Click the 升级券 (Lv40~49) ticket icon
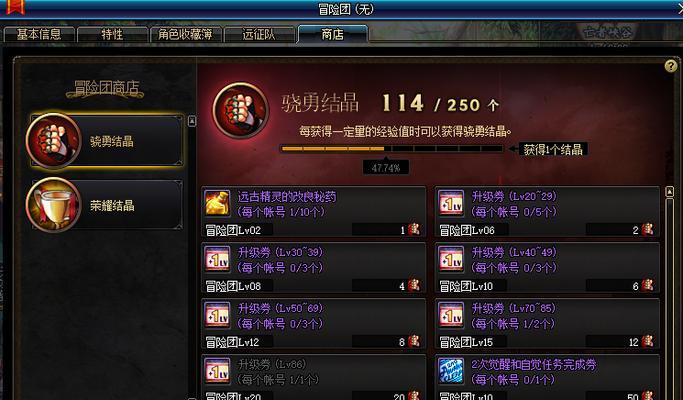 click(x=451, y=258)
